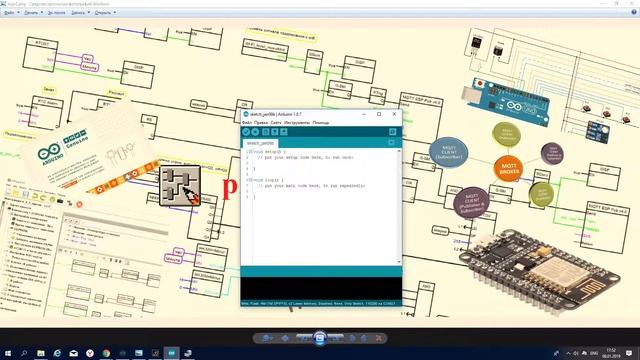Open a sketch using Arduino's Open icon
640x360 pixels.
click(x=275, y=131)
